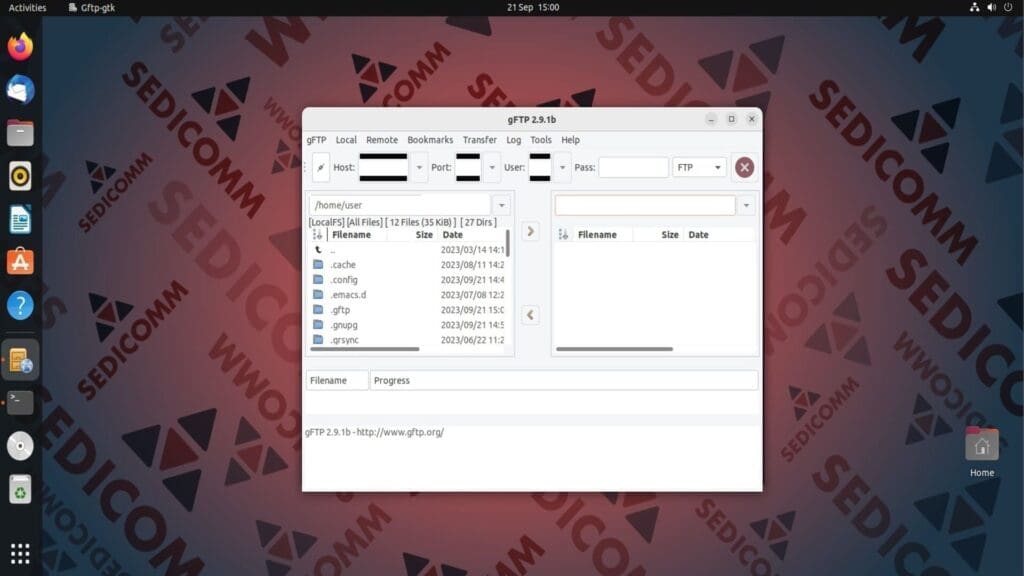Sort remote files by the Filename column

(x=602, y=234)
